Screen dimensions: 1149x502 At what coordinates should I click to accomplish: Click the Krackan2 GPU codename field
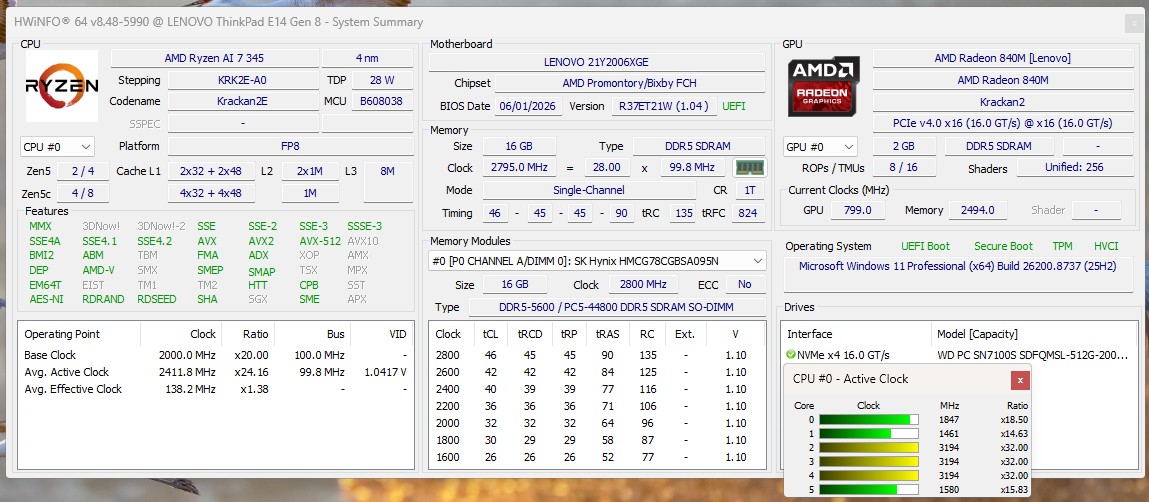[x=1002, y=102]
